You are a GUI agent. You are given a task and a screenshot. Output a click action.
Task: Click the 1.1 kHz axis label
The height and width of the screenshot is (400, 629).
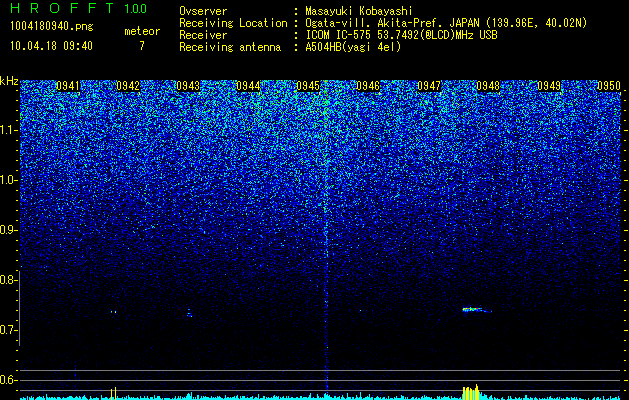(x=7, y=130)
